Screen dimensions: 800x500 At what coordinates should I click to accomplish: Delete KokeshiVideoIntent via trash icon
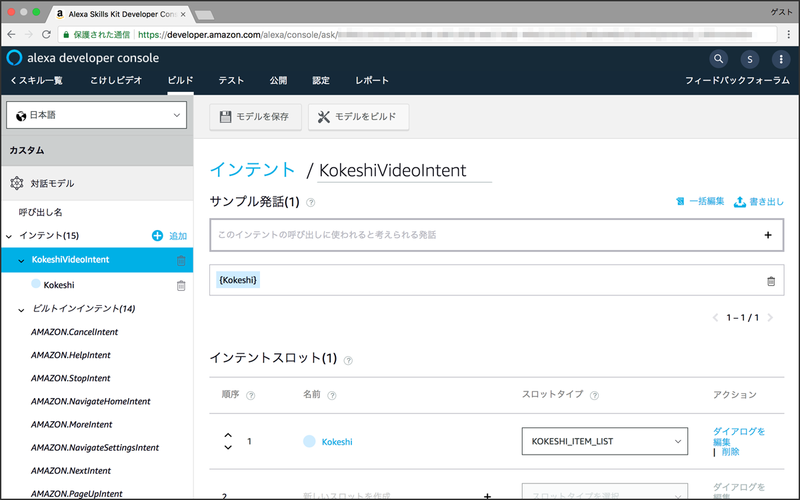coord(181,260)
